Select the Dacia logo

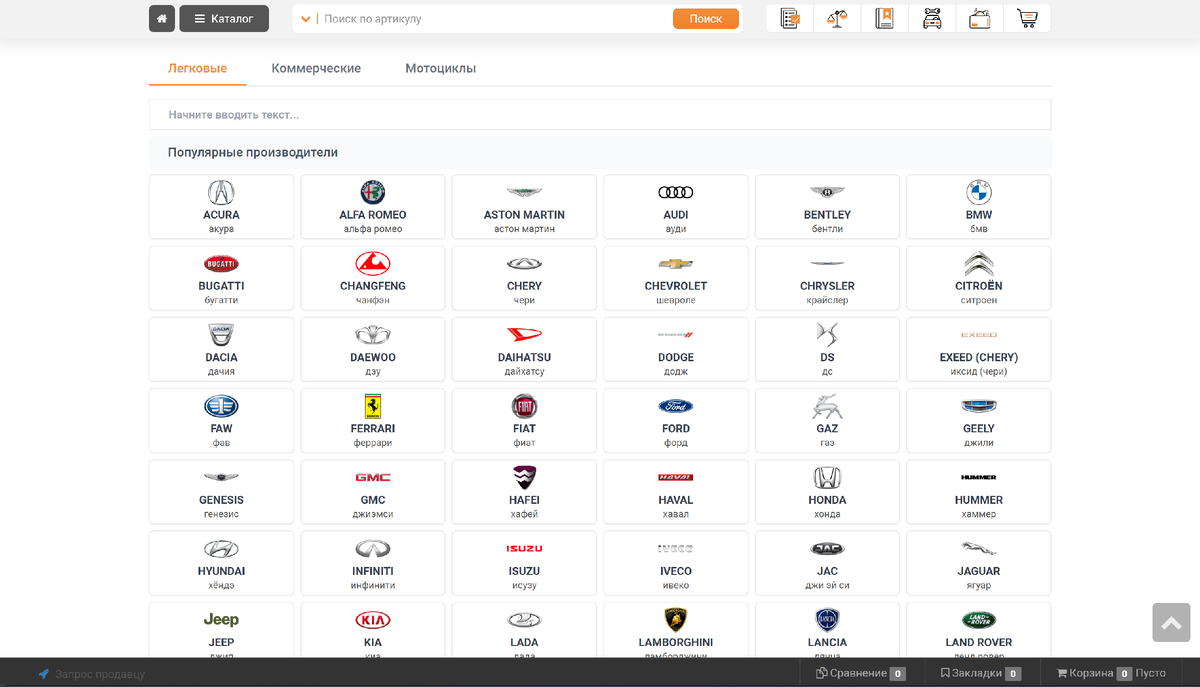point(221,335)
